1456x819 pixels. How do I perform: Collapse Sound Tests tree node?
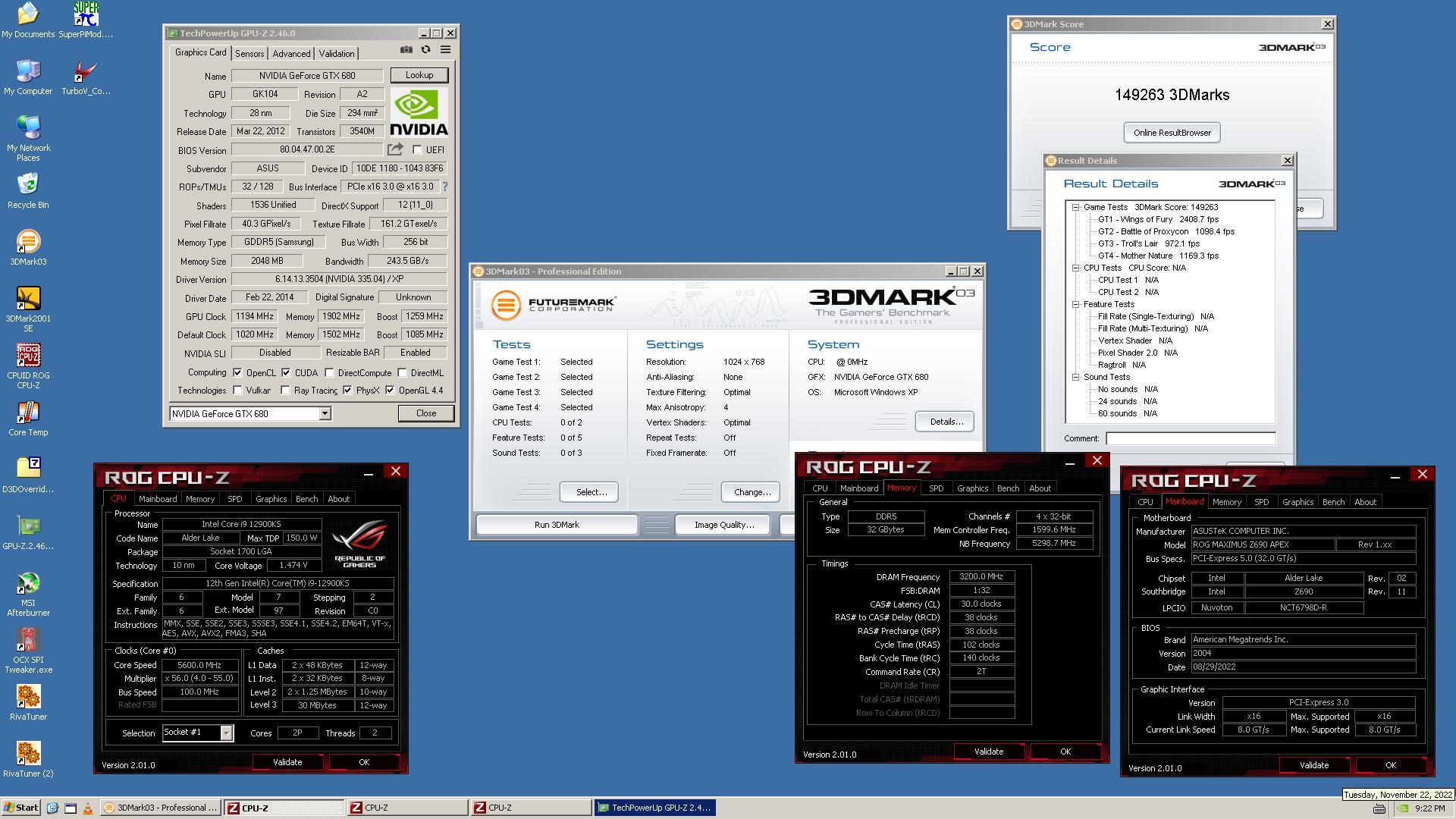click(1075, 377)
